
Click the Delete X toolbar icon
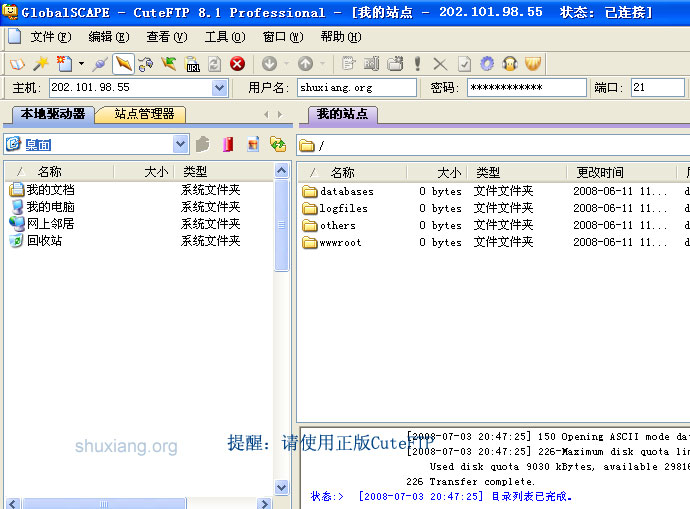coord(440,65)
